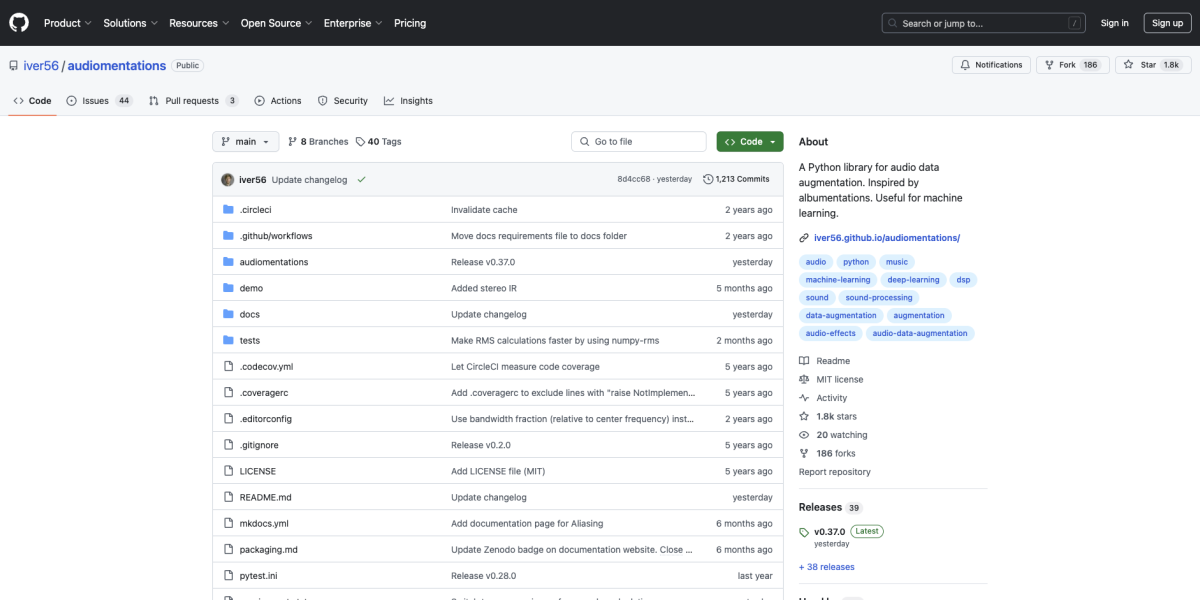
Task: Open the iver56.github.io/audiomentations link
Action: tap(886, 238)
